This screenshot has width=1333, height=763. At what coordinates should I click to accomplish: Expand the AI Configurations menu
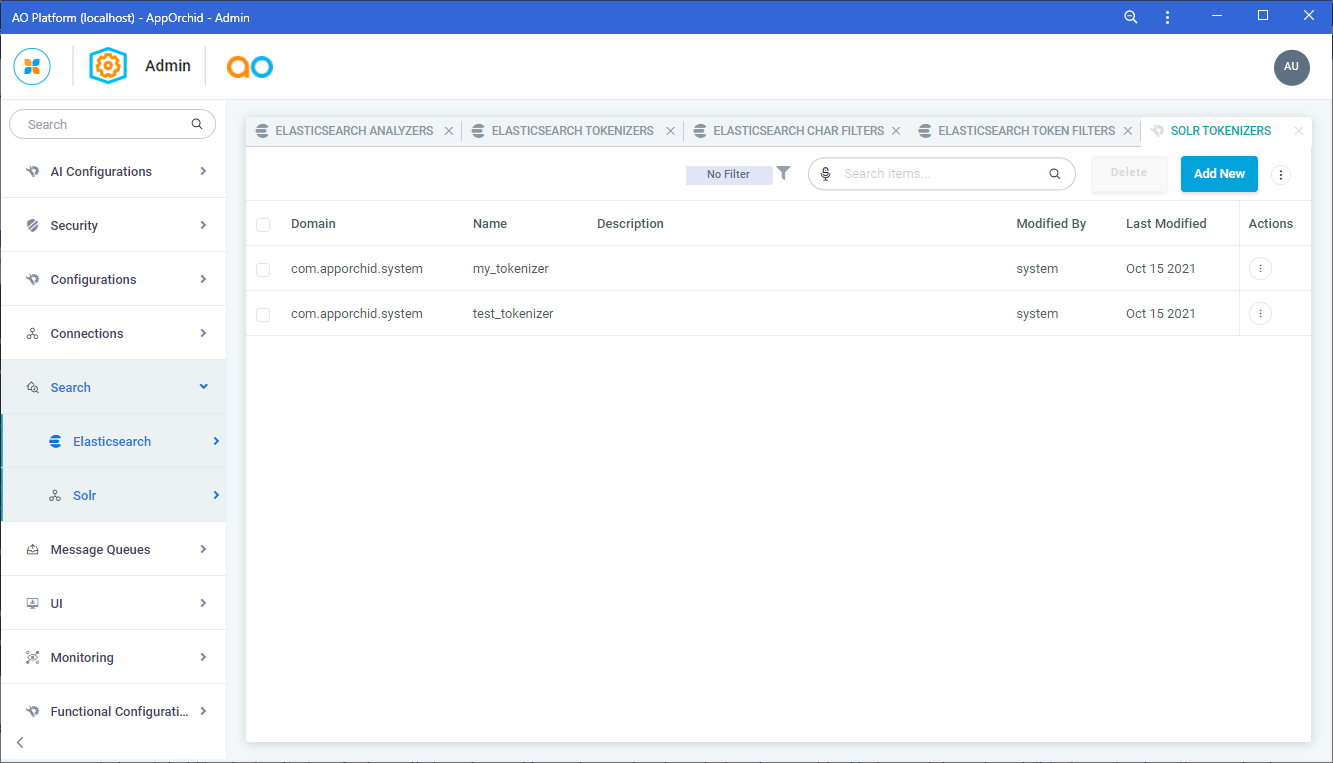click(112, 172)
